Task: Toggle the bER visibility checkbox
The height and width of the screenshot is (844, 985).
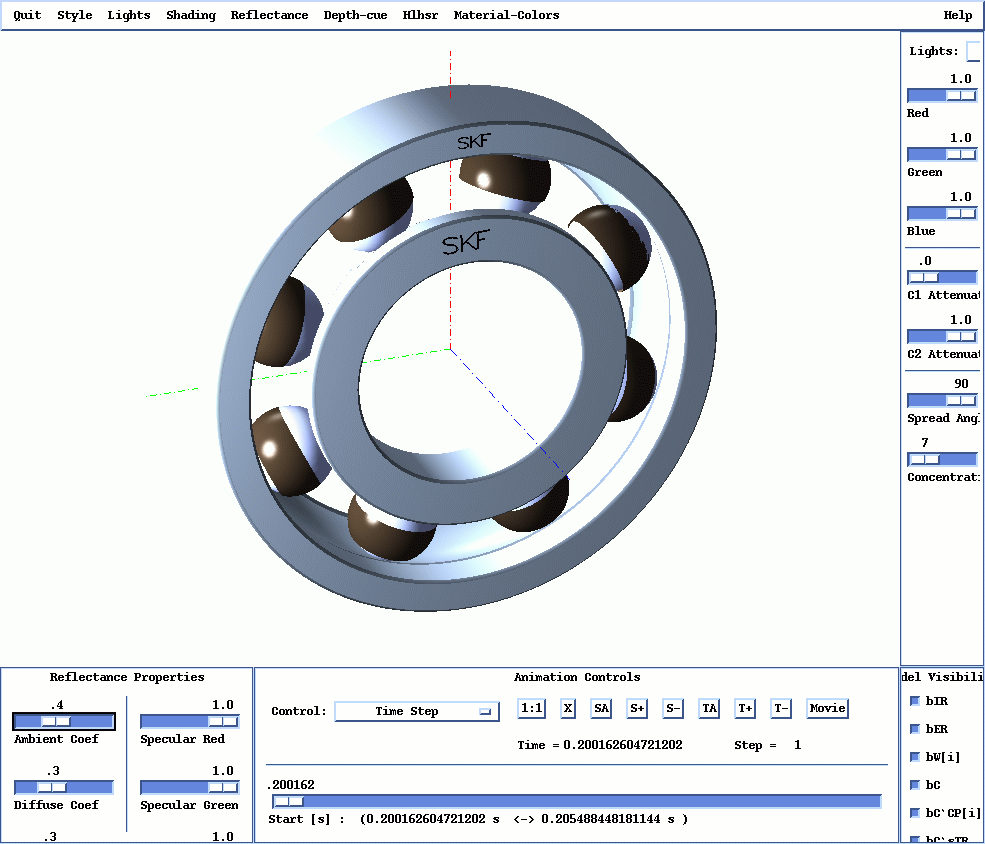Action: click(x=915, y=728)
